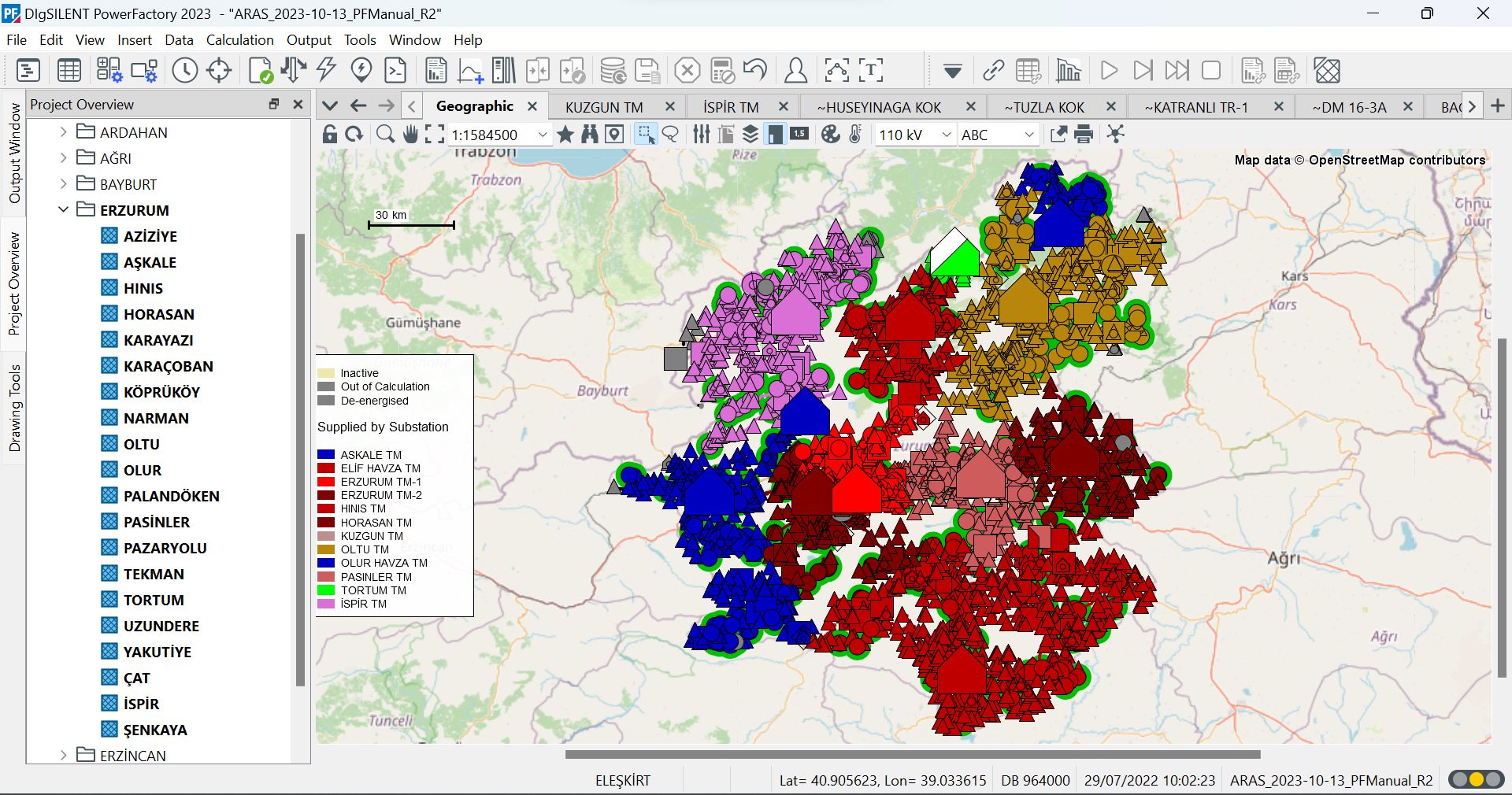1512x795 pixels.
Task: Collapse the ERZURUM folder
Action: [64, 210]
